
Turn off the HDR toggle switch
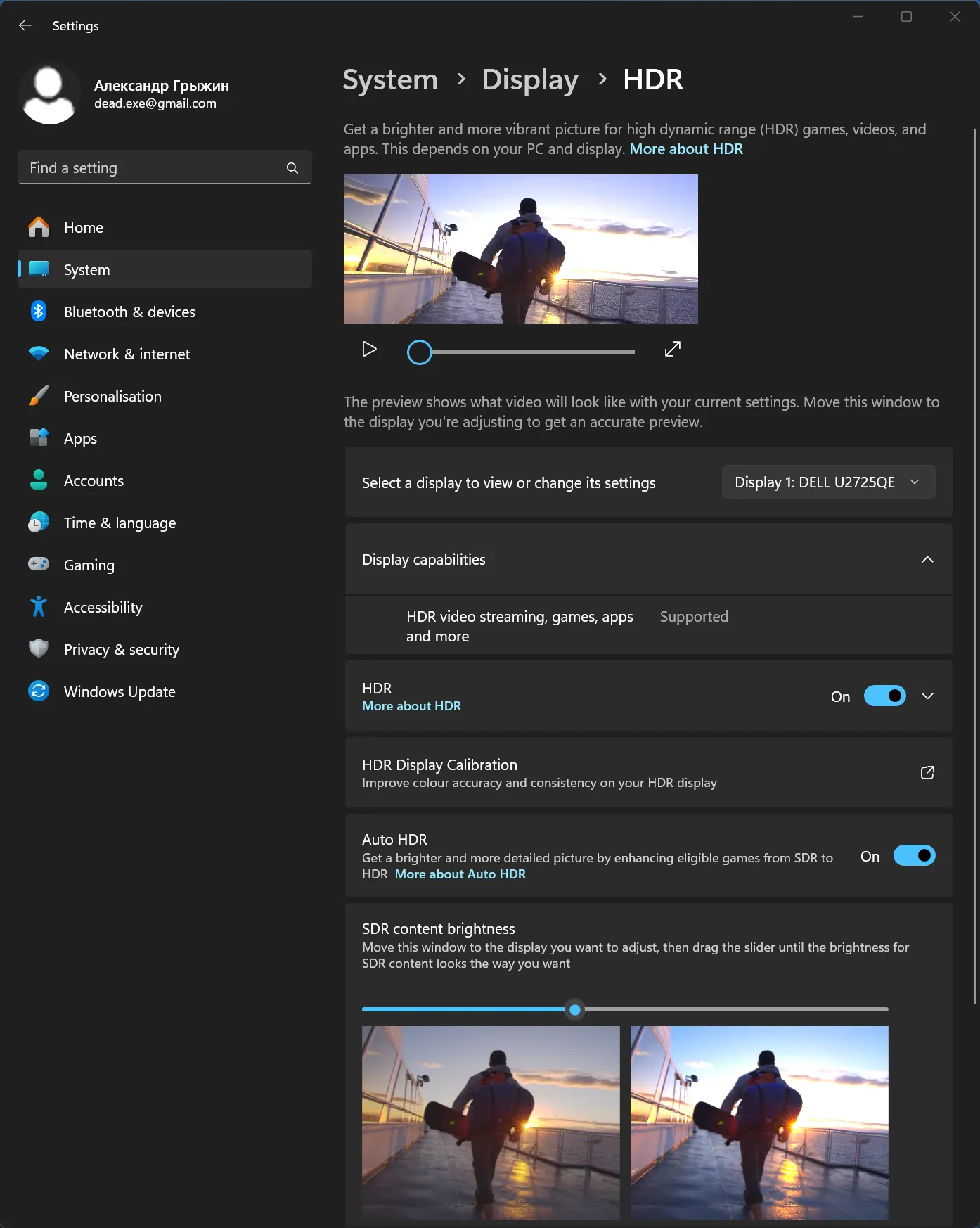point(884,696)
